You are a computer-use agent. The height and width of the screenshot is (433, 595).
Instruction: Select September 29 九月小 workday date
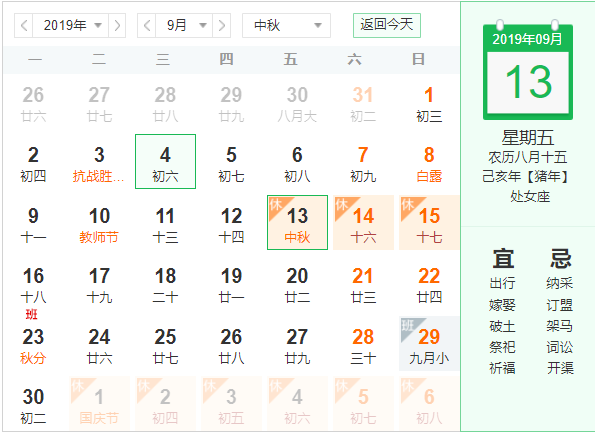[x=429, y=343]
